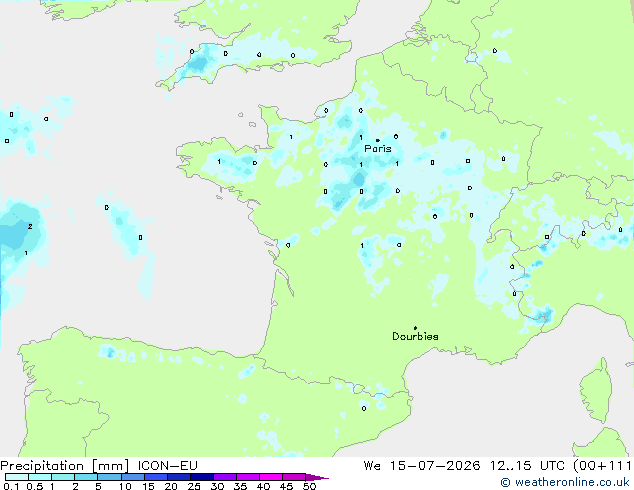Click the 'We 15-07-2026' forecast date
The image size is (634, 490).
point(422,466)
